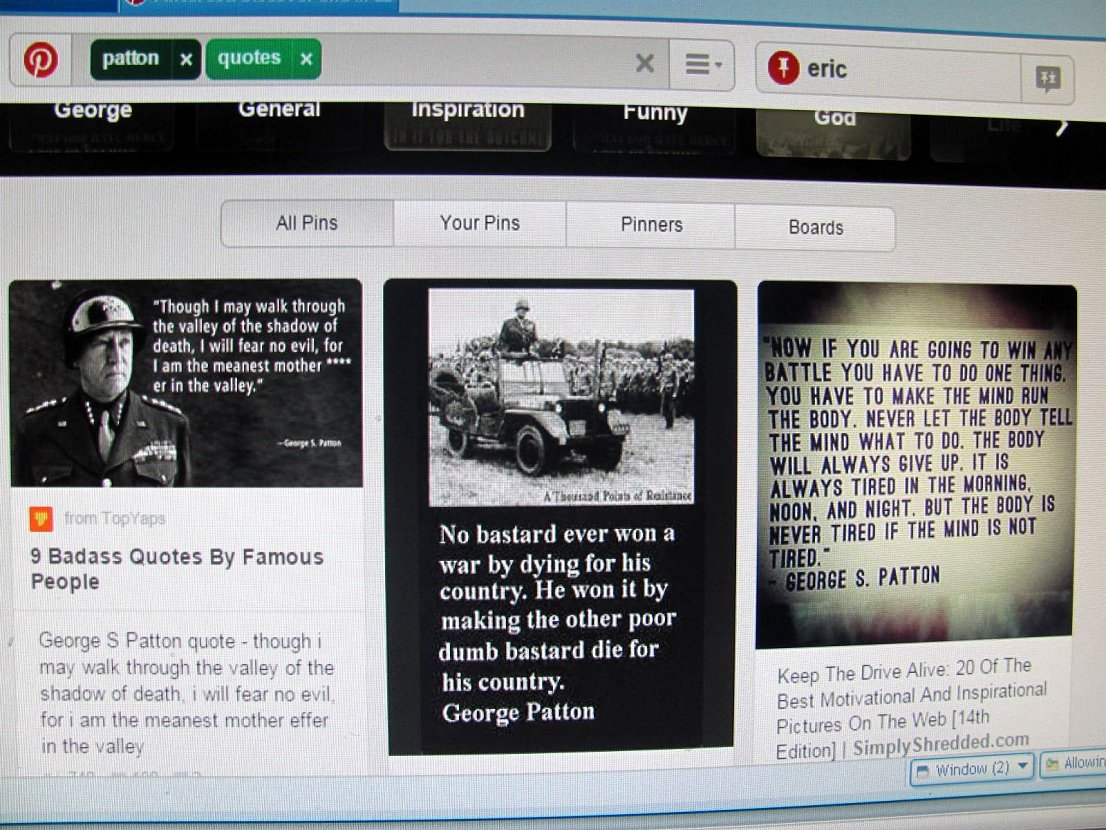Open the Patton helmet portrait pin

click(186, 383)
